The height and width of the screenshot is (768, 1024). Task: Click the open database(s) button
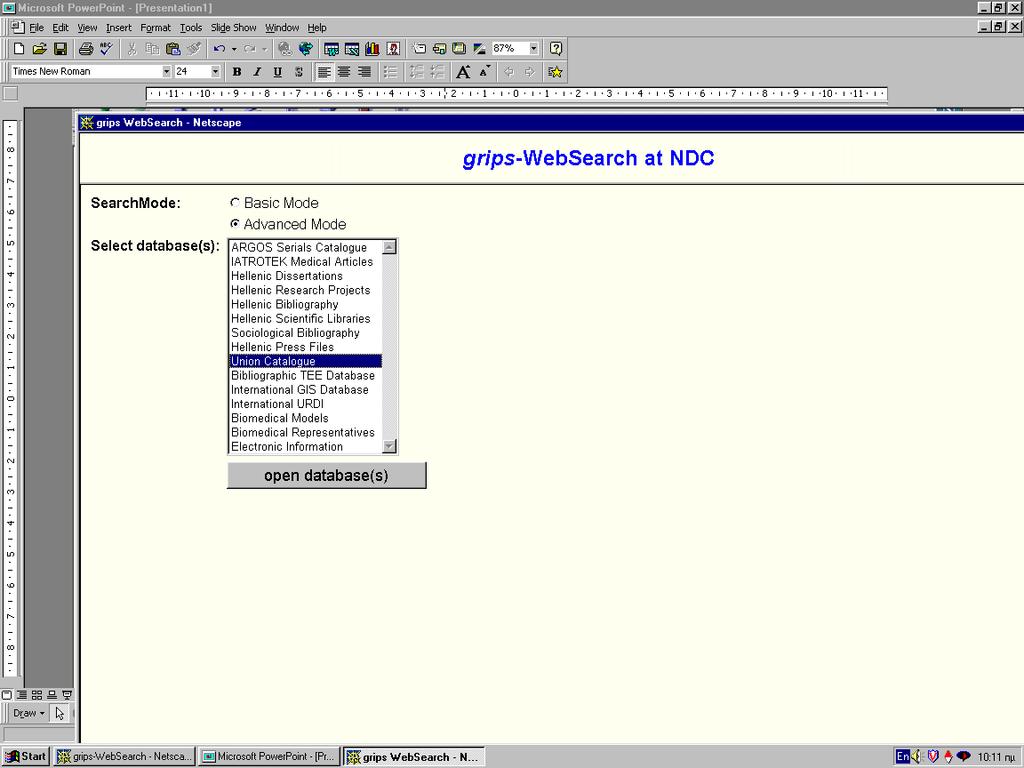point(327,475)
